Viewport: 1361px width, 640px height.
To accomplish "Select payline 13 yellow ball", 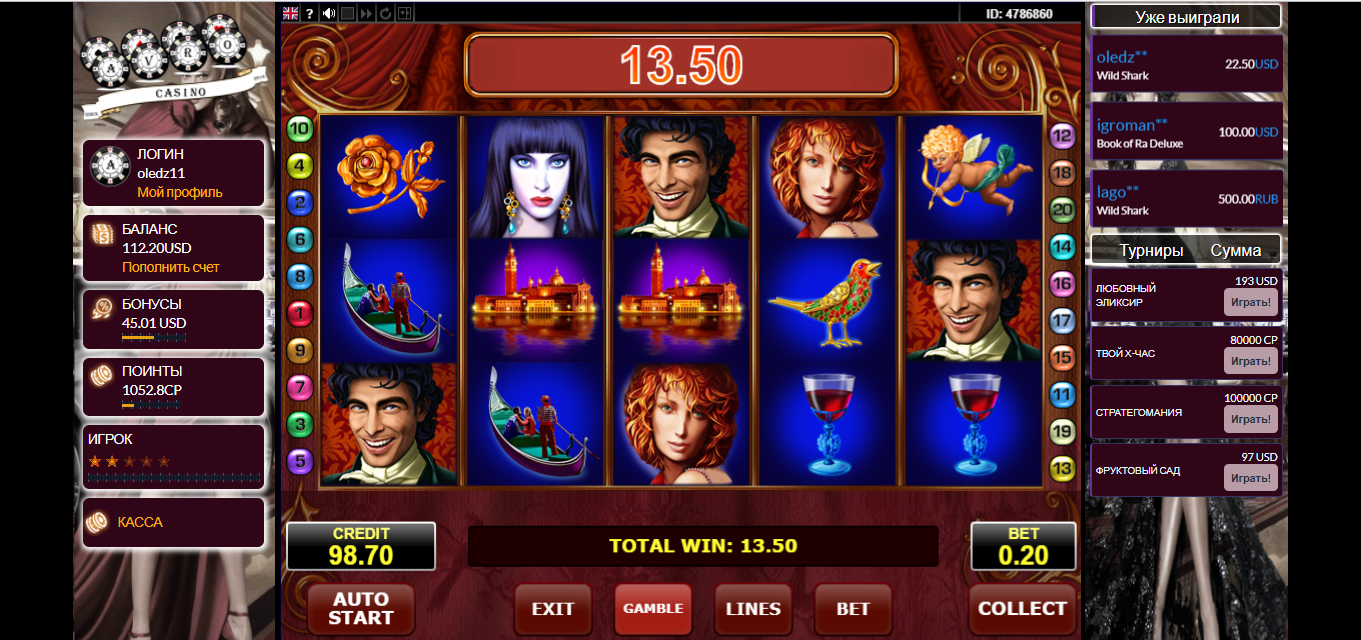I will click(1061, 468).
